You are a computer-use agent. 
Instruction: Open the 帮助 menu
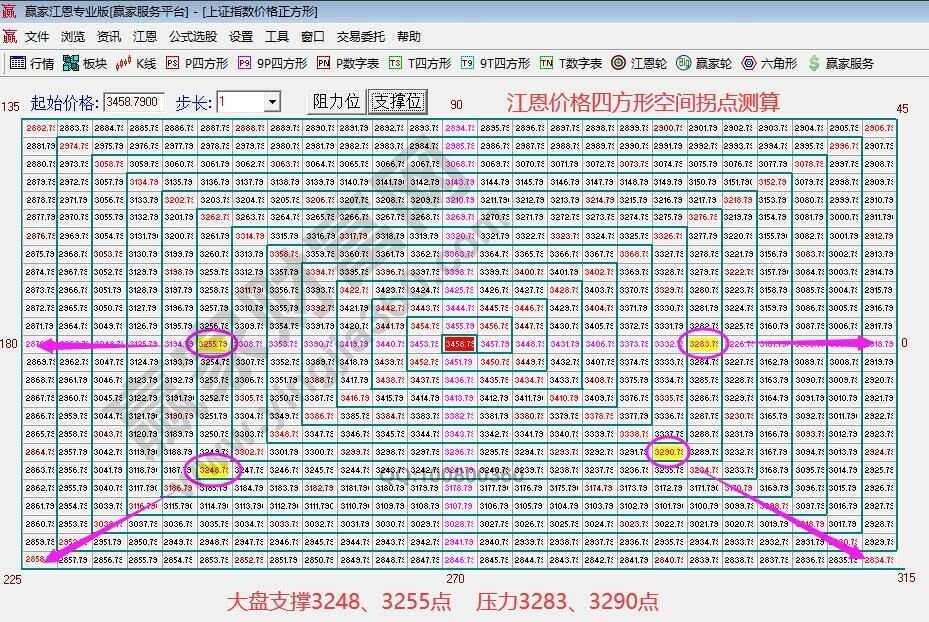tap(409, 37)
